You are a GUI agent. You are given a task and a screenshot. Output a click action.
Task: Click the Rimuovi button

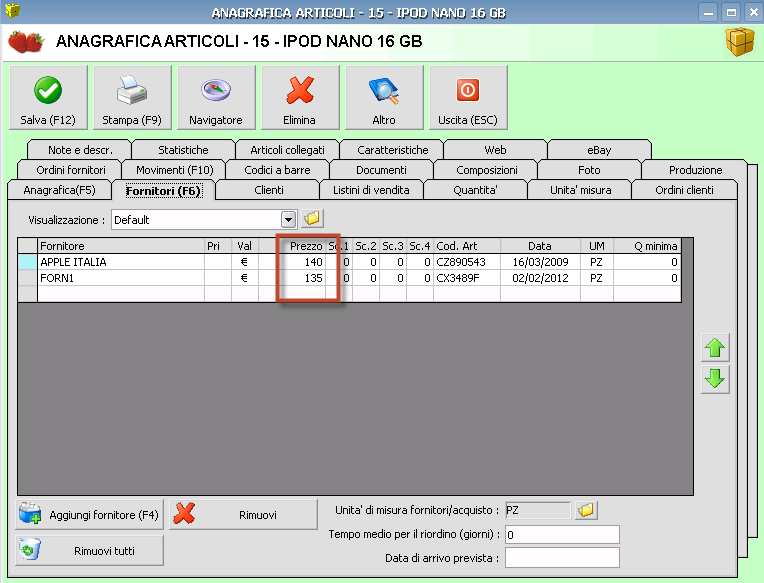[243, 515]
